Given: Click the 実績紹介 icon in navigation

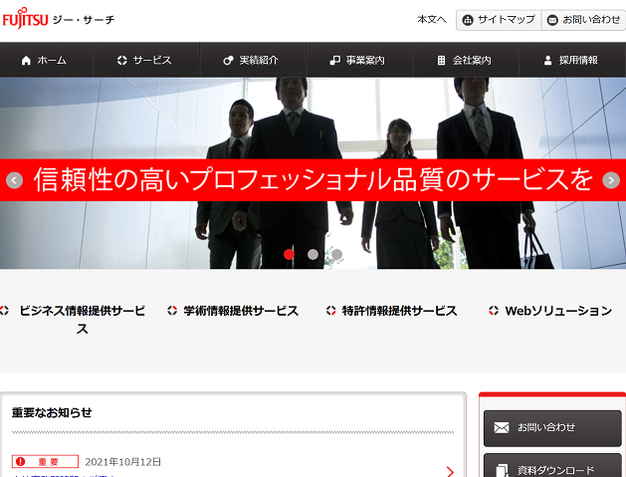Looking at the screenshot, I should pyautogui.click(x=228, y=60).
